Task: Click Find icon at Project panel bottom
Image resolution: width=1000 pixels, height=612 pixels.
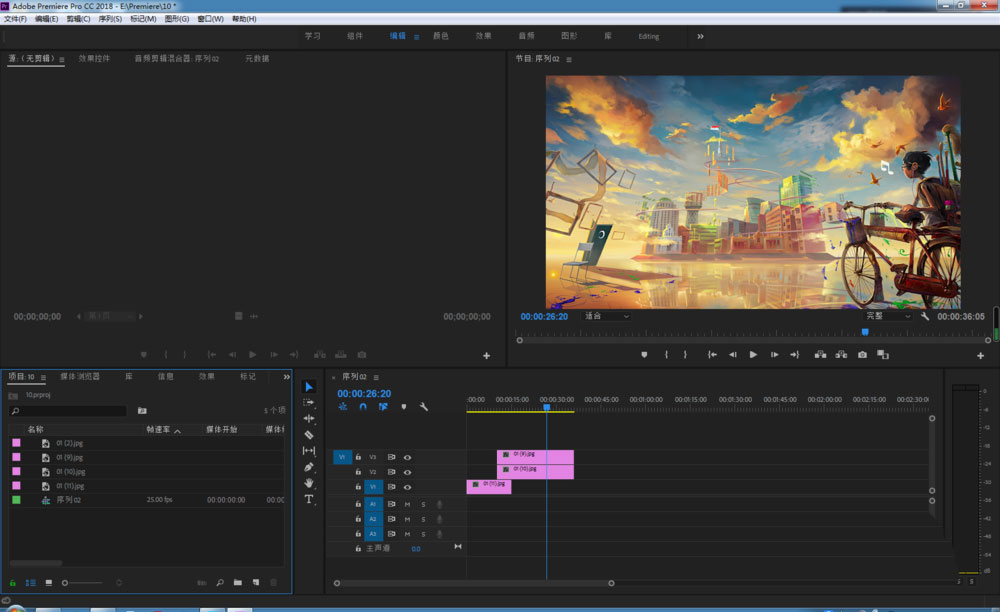Action: (220, 583)
